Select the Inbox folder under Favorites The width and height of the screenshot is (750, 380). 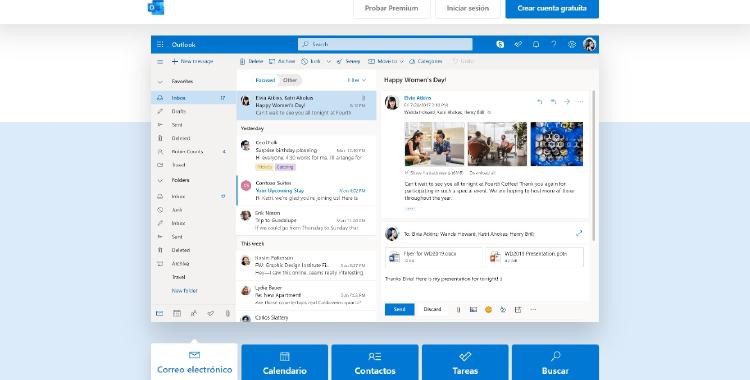click(194, 98)
